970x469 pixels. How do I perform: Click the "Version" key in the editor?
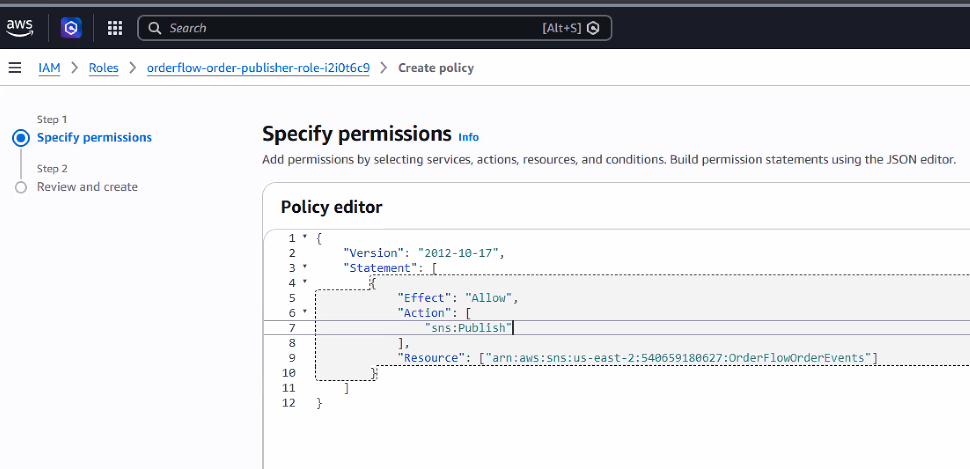pyautogui.click(x=374, y=253)
